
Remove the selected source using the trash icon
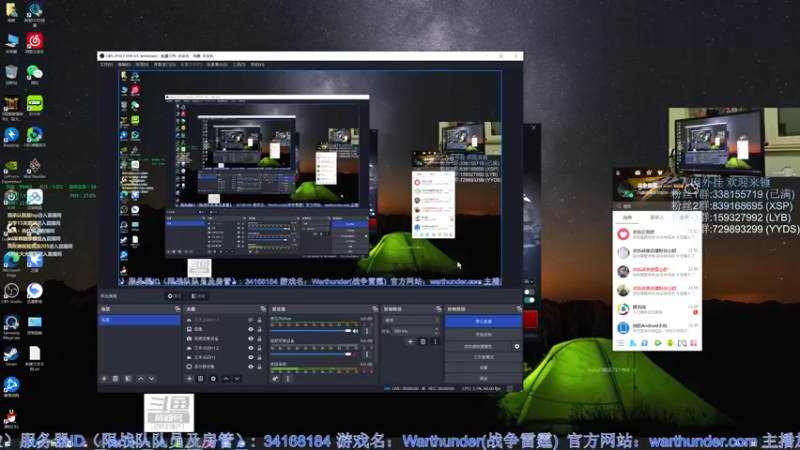[x=201, y=379]
